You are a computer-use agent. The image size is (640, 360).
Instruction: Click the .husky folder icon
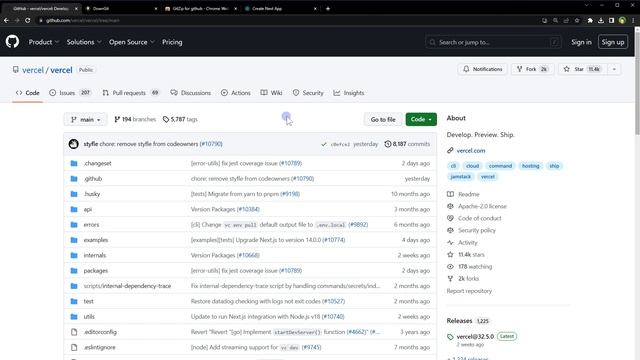pyautogui.click(x=74, y=194)
